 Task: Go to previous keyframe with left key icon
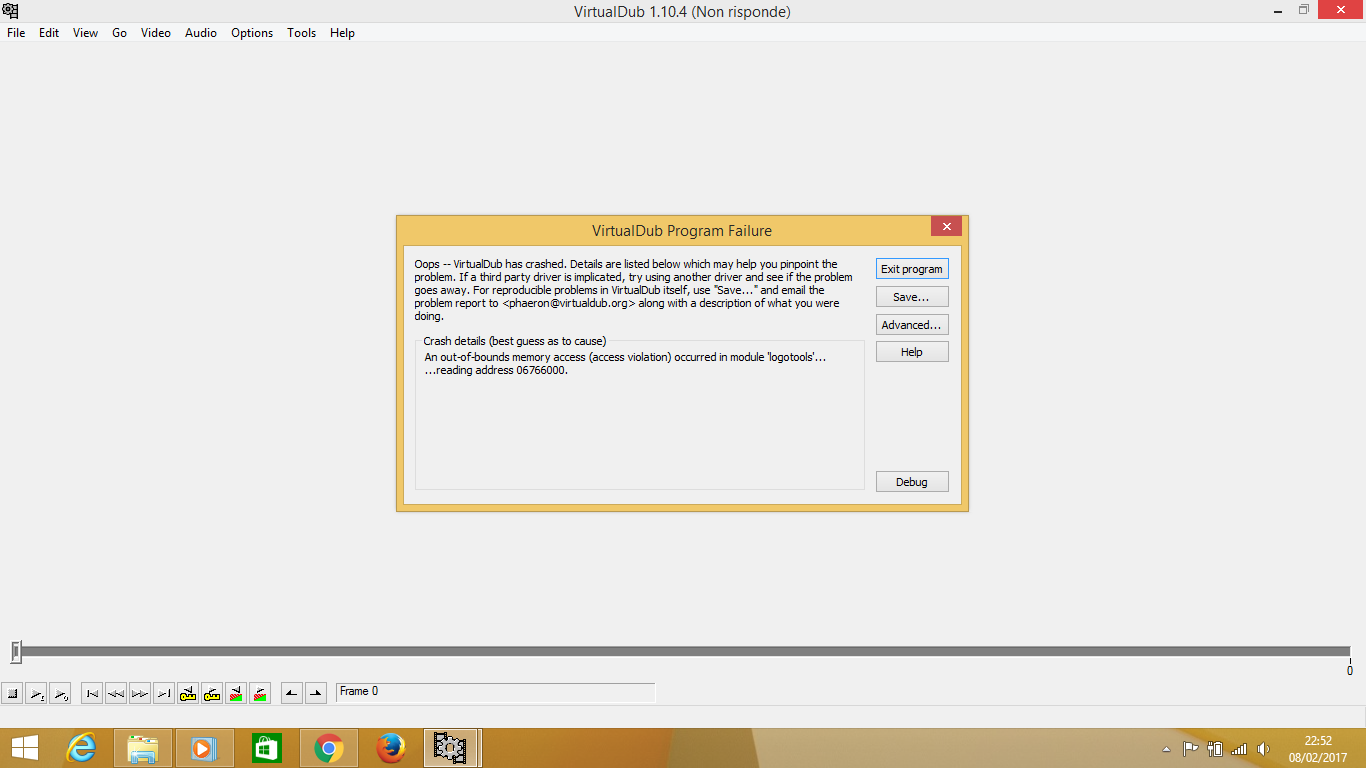(188, 693)
